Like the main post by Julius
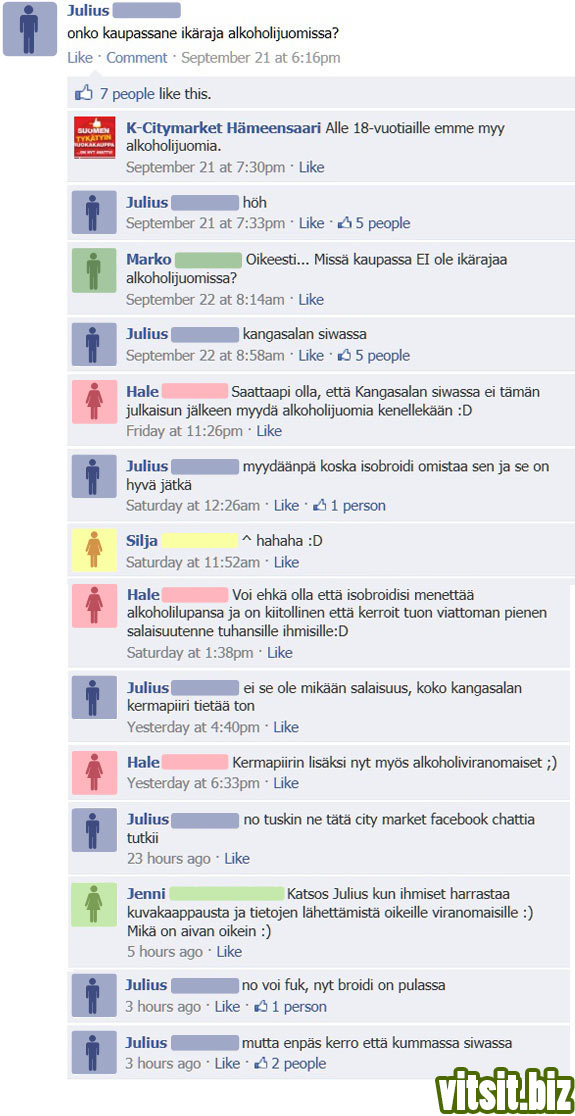 (x=80, y=58)
